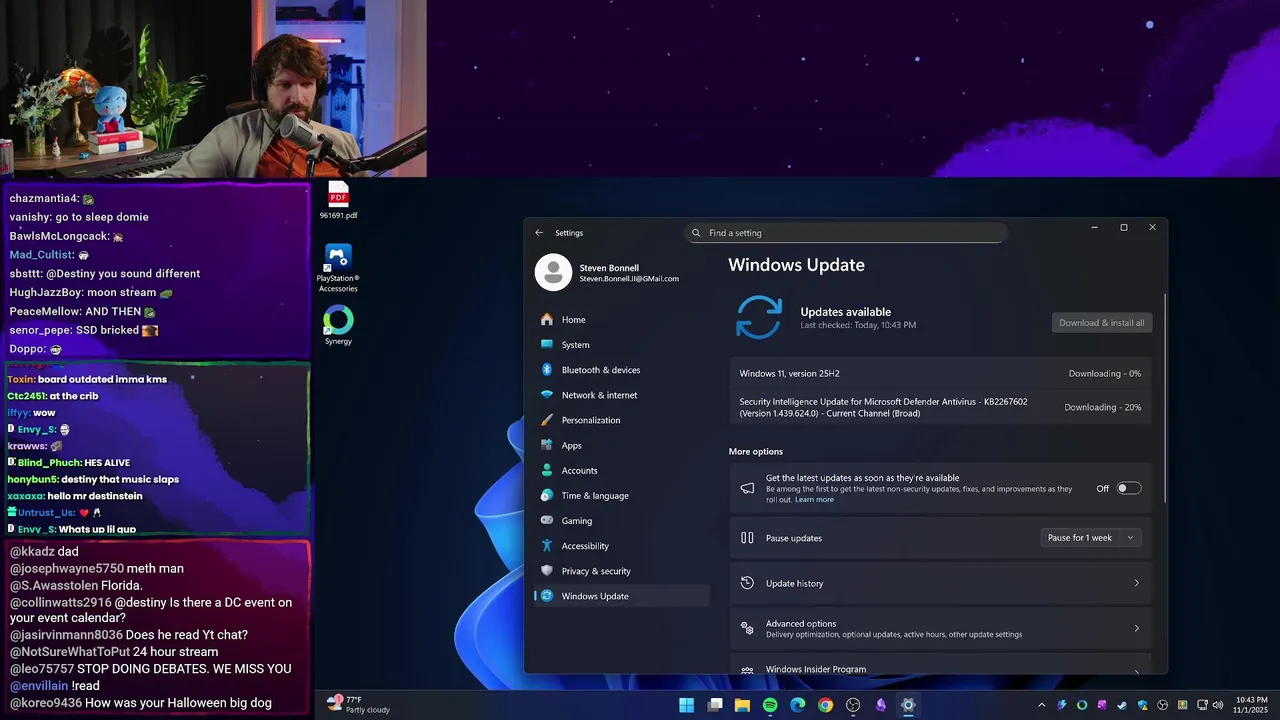The image size is (1280, 720).
Task: Show hidden tray icons chevron
Action: (1042, 705)
